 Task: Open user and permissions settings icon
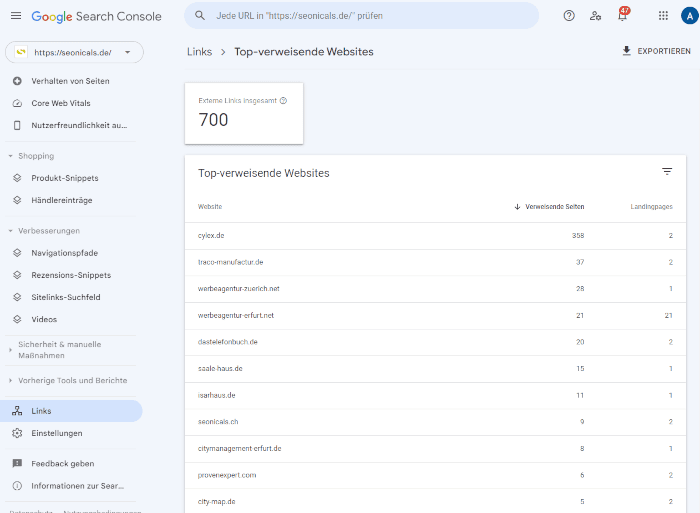coord(596,16)
